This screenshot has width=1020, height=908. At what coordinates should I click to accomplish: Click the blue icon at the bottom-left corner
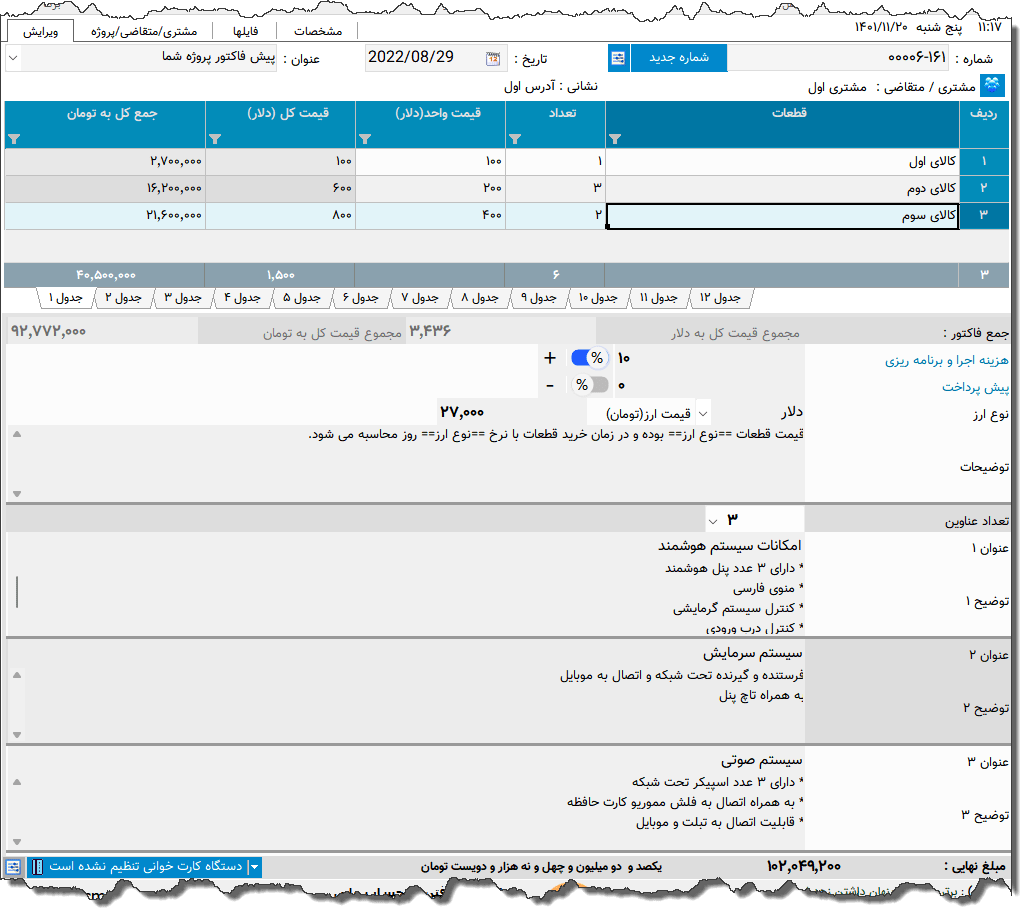[x=14, y=867]
